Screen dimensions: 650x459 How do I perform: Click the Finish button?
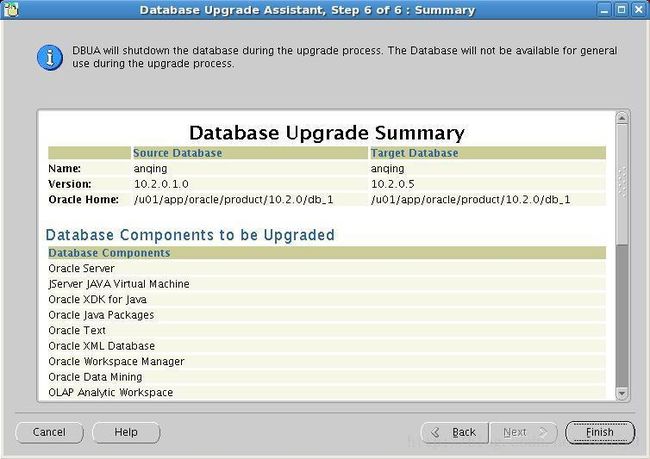point(600,432)
